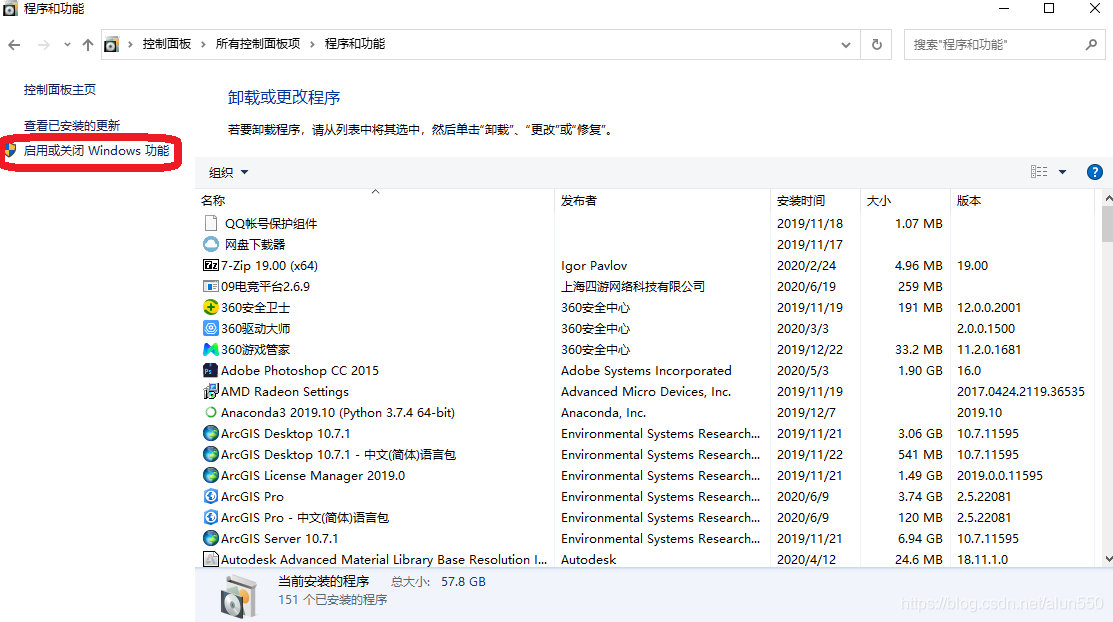Image resolution: width=1113 pixels, height=622 pixels.
Task: Click the ArcGIS Pro 中文语言包 icon
Action: pyautogui.click(x=211, y=518)
